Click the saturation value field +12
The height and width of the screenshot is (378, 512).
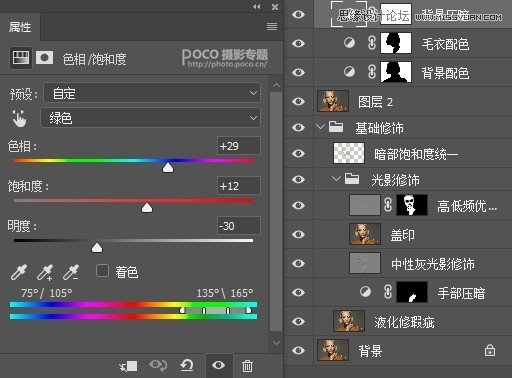238,186
